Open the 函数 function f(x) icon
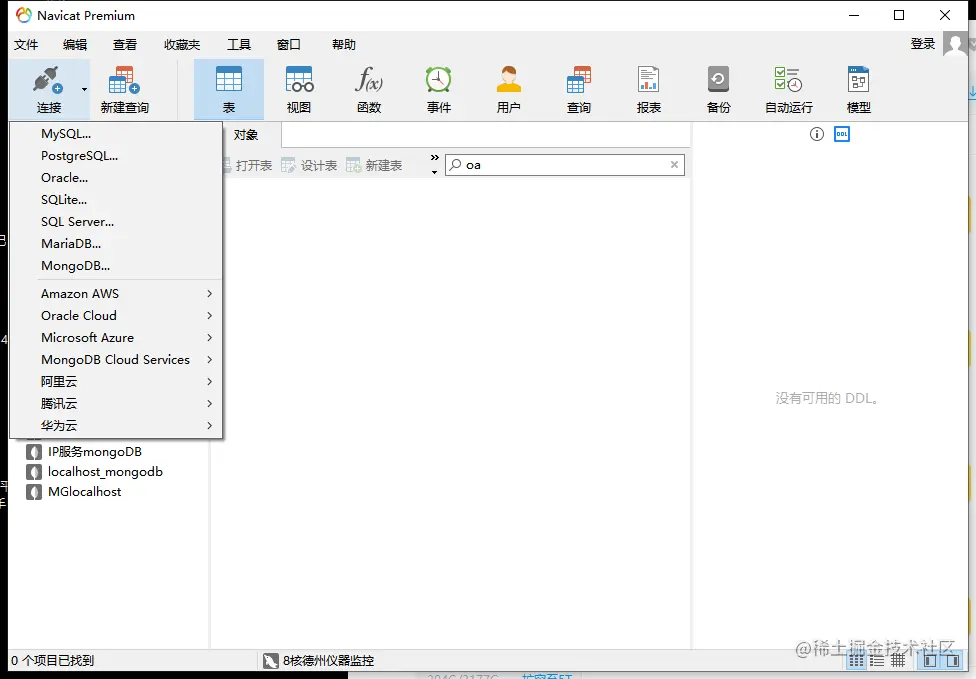Screen dimensions: 976x679 click(x=368, y=80)
